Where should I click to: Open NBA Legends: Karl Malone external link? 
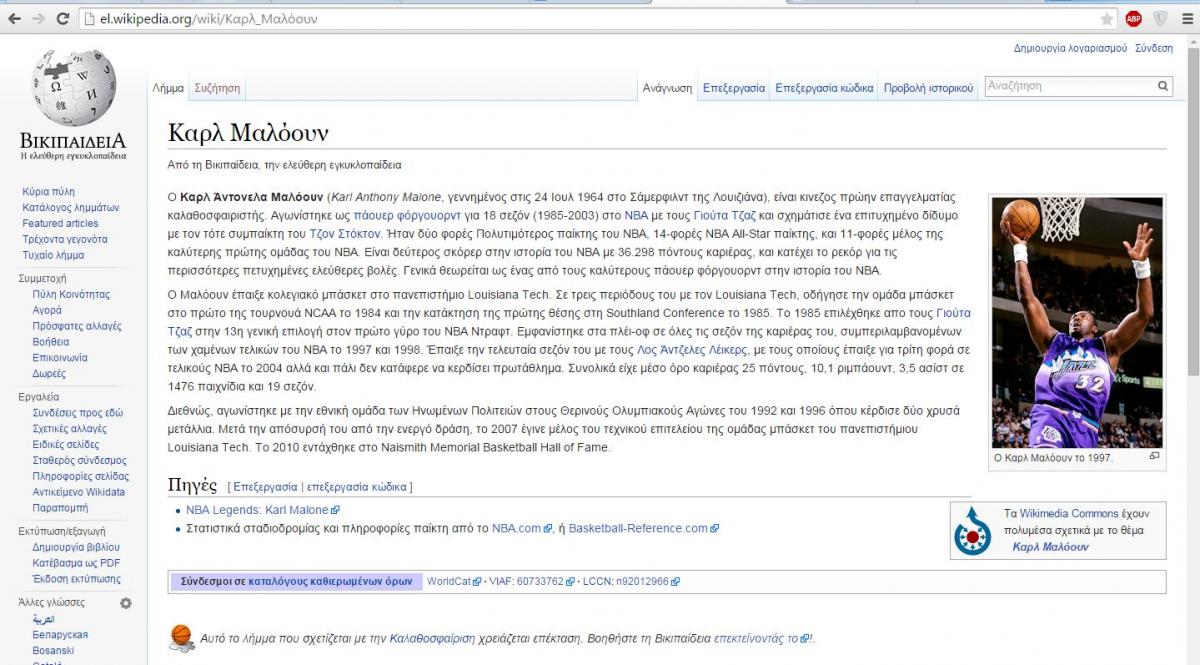point(257,510)
